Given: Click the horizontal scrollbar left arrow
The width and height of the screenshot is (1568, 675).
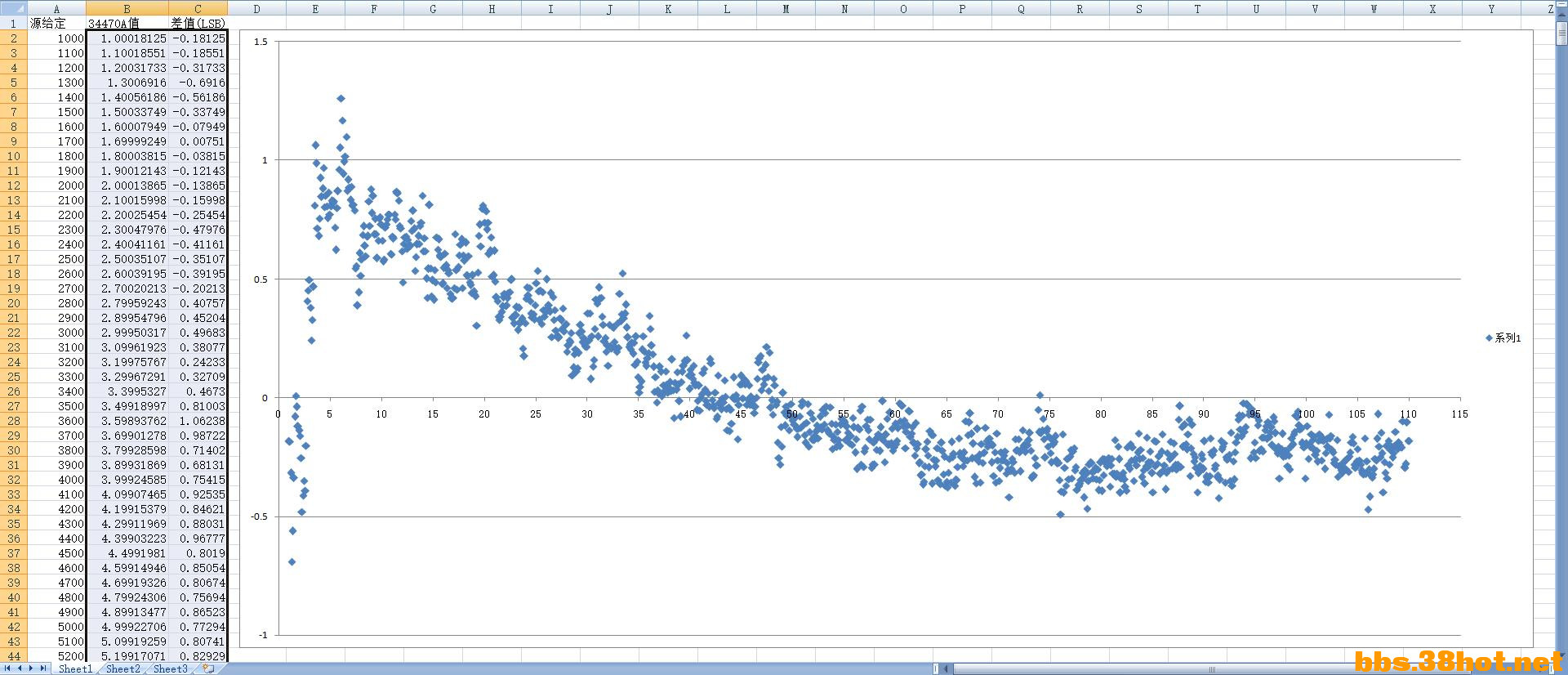Looking at the screenshot, I should [x=947, y=668].
